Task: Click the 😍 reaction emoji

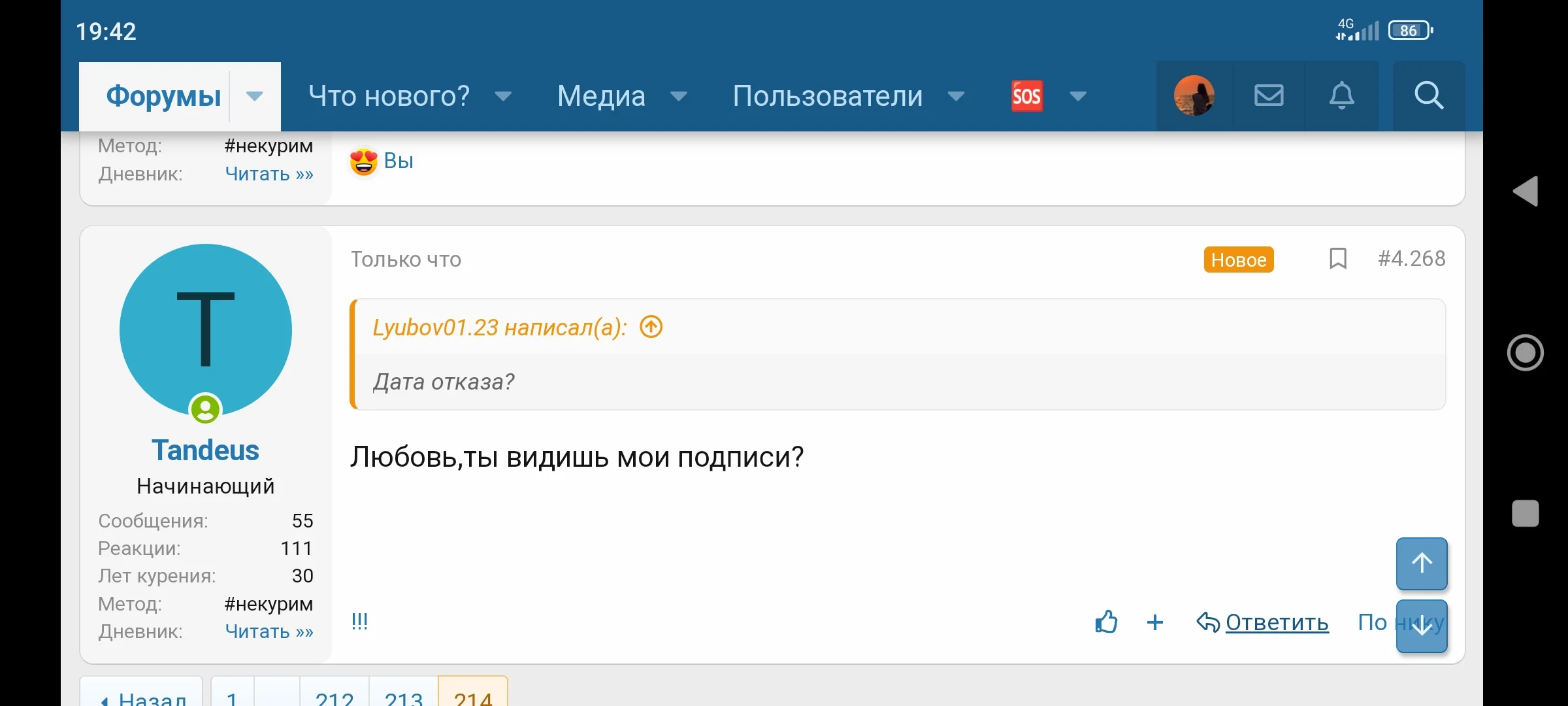Action: coord(362,161)
